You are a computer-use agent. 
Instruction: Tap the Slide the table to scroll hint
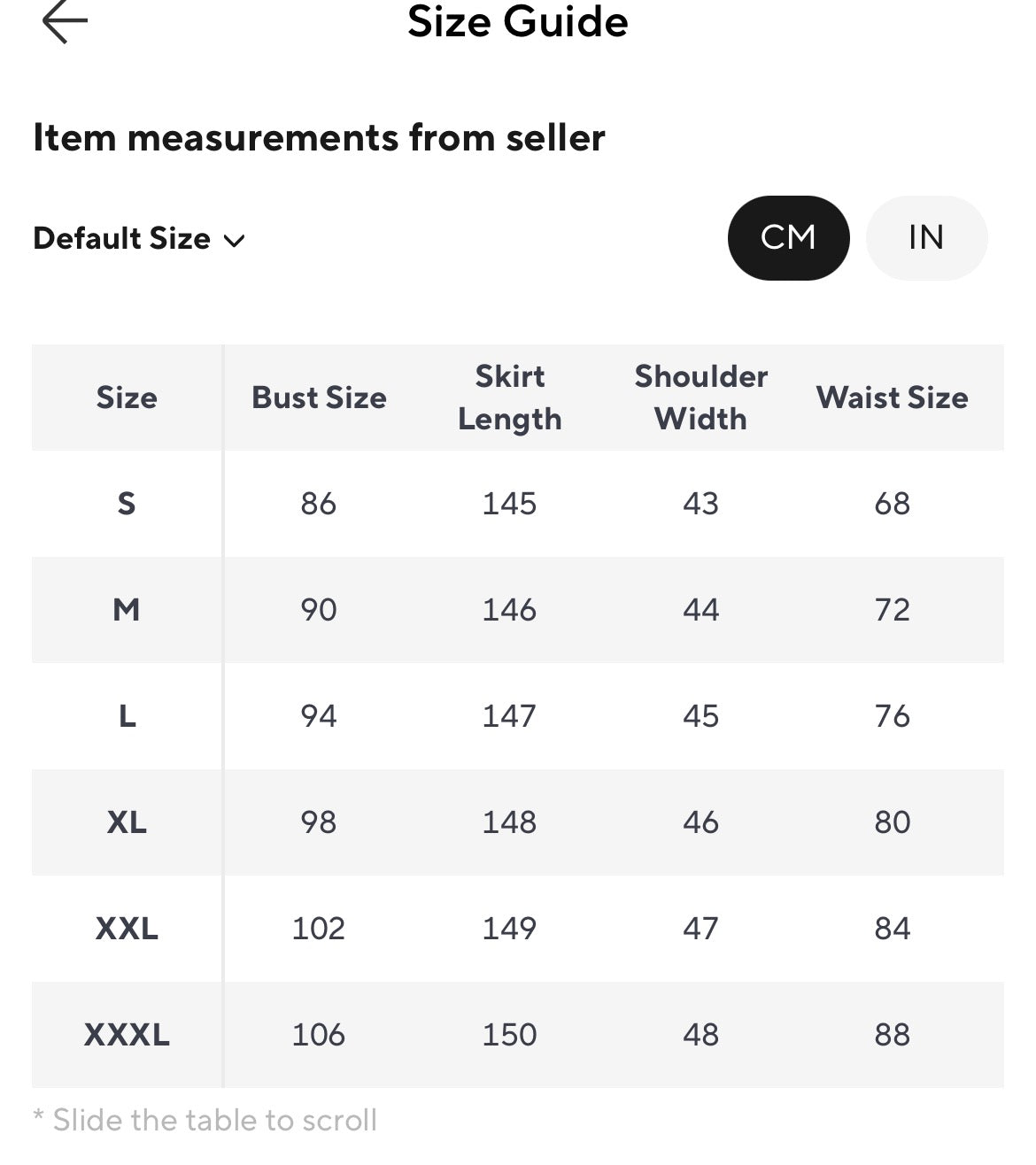[x=205, y=1120]
